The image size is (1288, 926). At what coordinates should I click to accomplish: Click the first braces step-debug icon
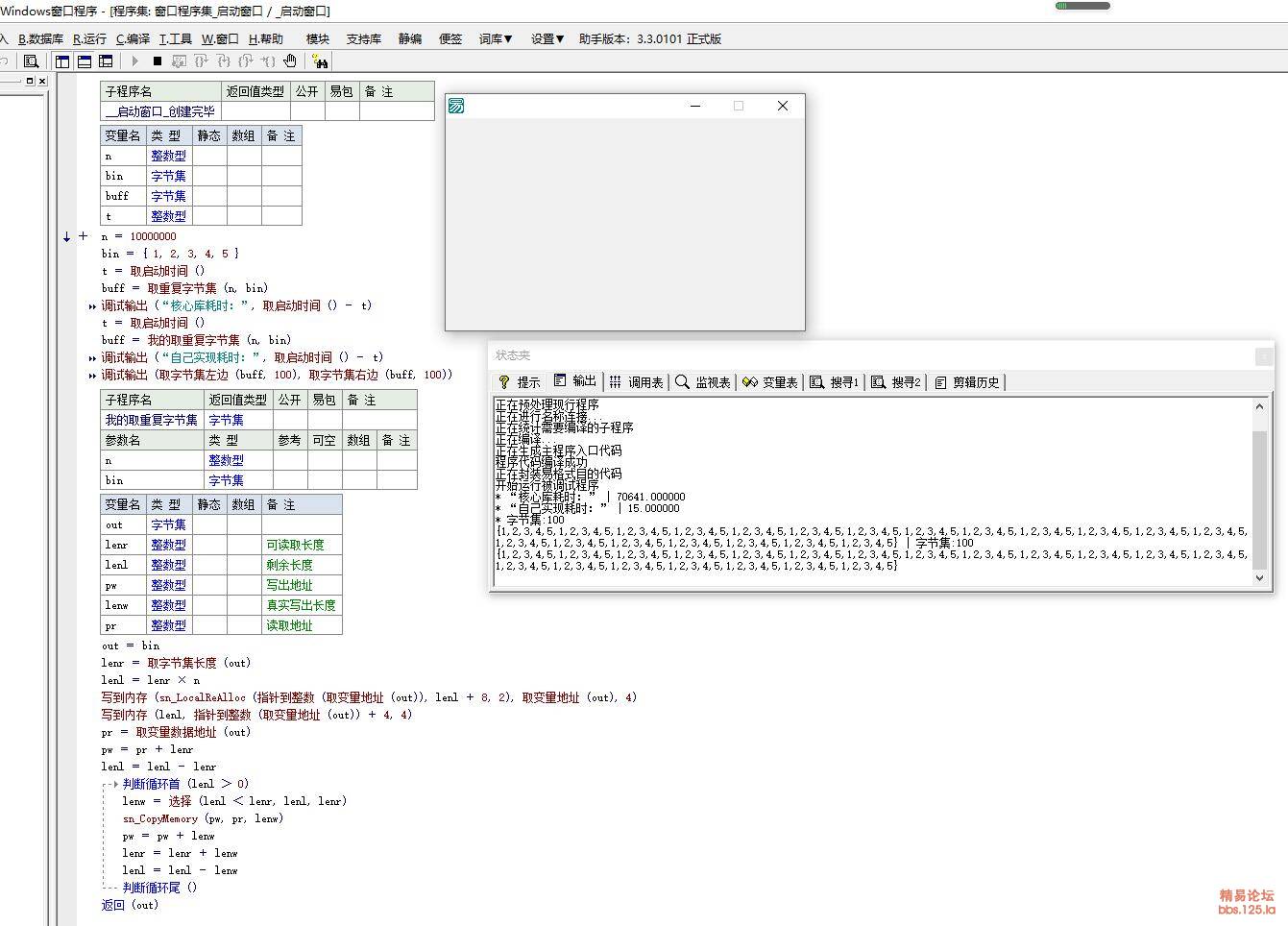[202, 61]
